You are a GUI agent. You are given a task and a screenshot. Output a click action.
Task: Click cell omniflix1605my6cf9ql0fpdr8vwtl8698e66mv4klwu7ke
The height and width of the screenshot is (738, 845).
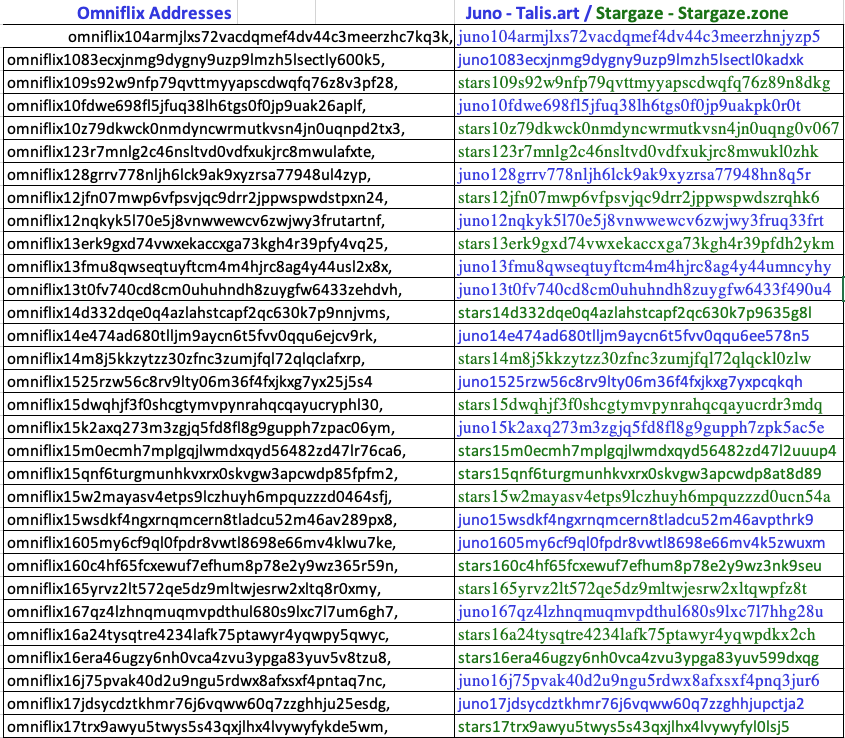229,543
